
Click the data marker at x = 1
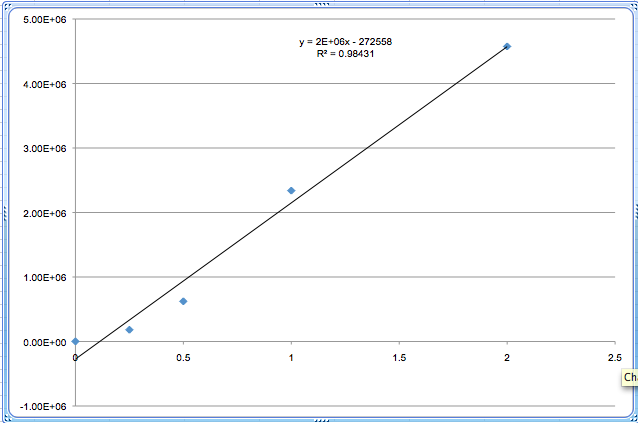pyautogui.click(x=291, y=190)
